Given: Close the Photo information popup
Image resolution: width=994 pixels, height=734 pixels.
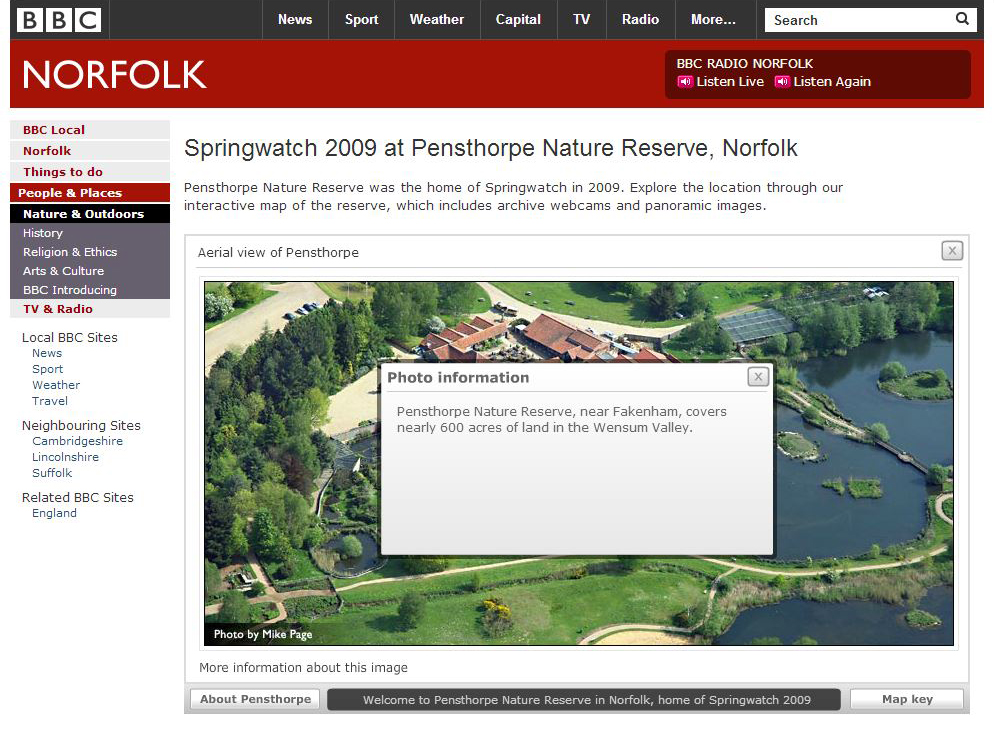Looking at the screenshot, I should (x=758, y=377).
